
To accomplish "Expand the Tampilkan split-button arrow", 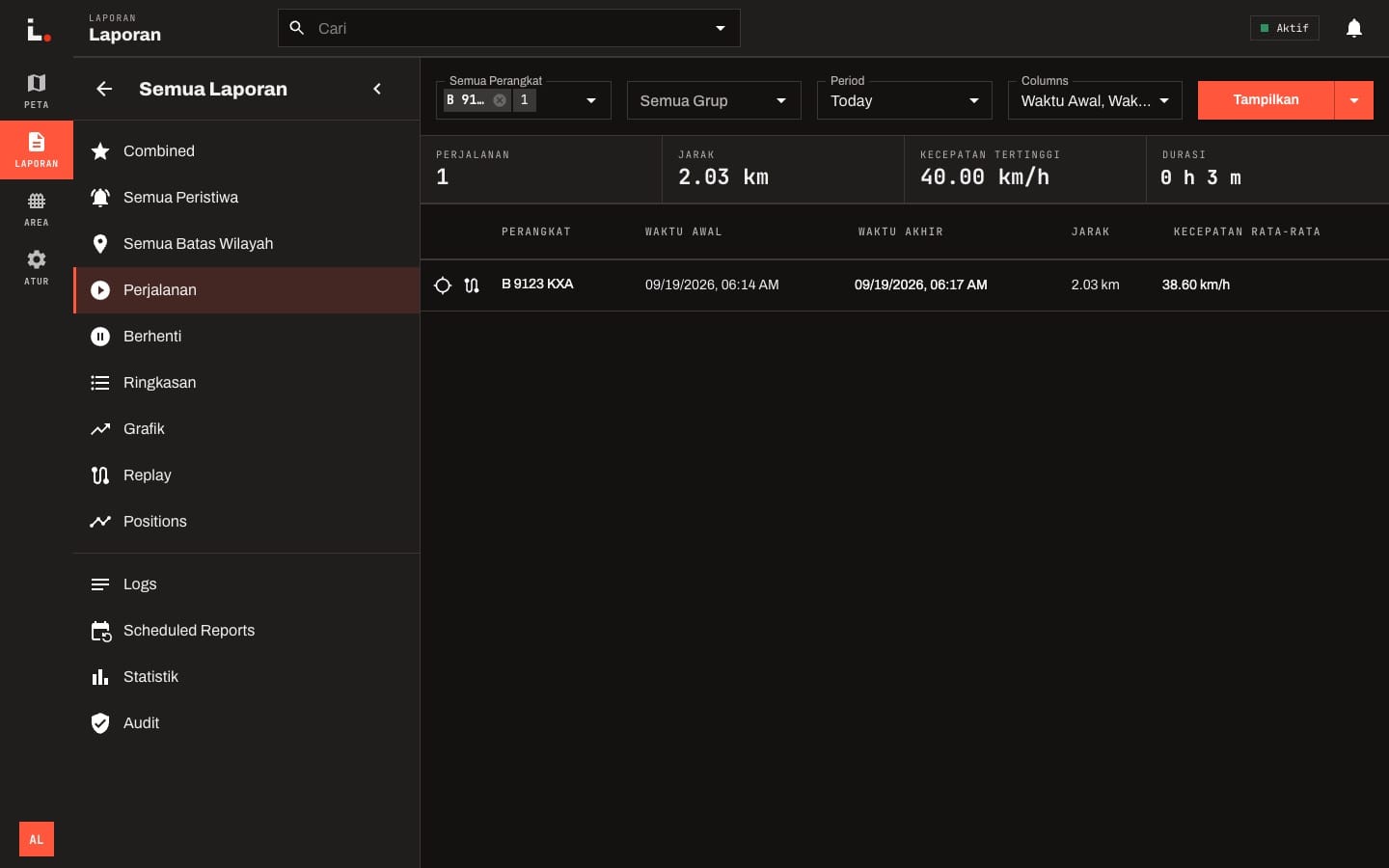I will [1354, 100].
